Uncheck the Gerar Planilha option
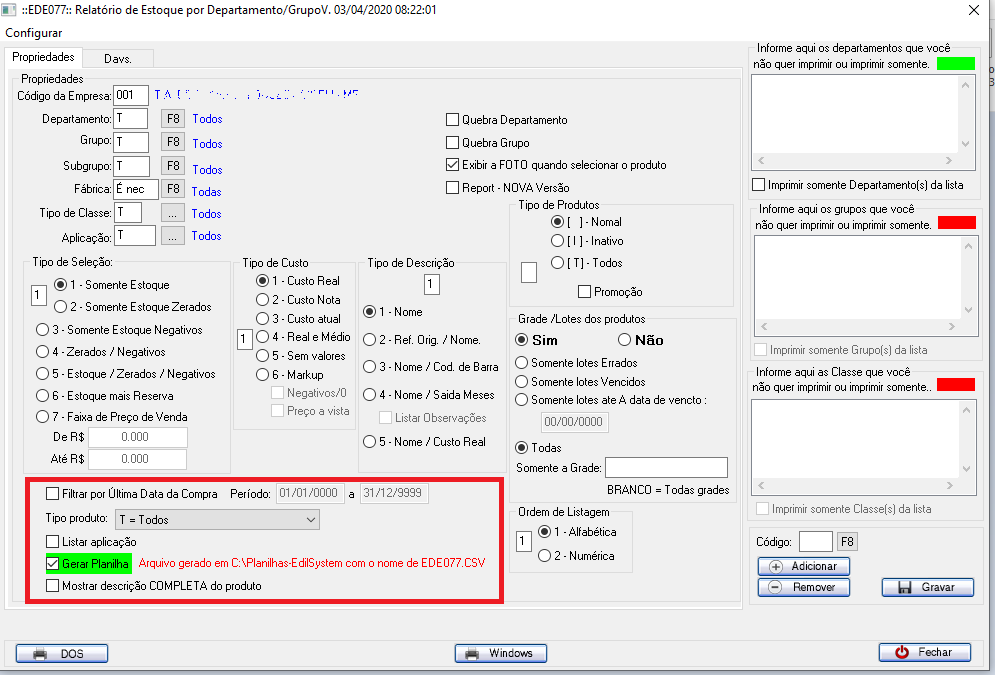This screenshot has width=995, height=675. (53, 564)
